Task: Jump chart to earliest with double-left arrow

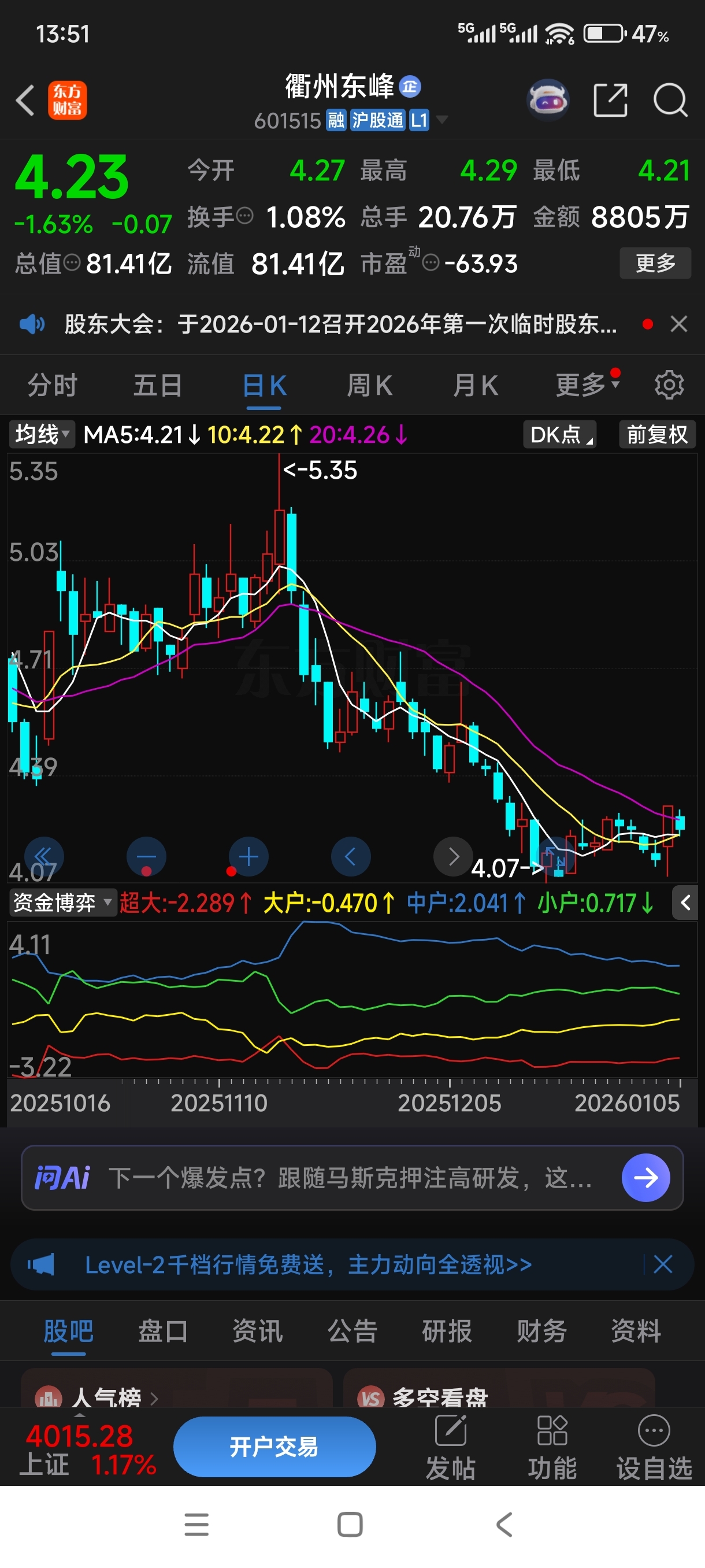Action: point(44,856)
